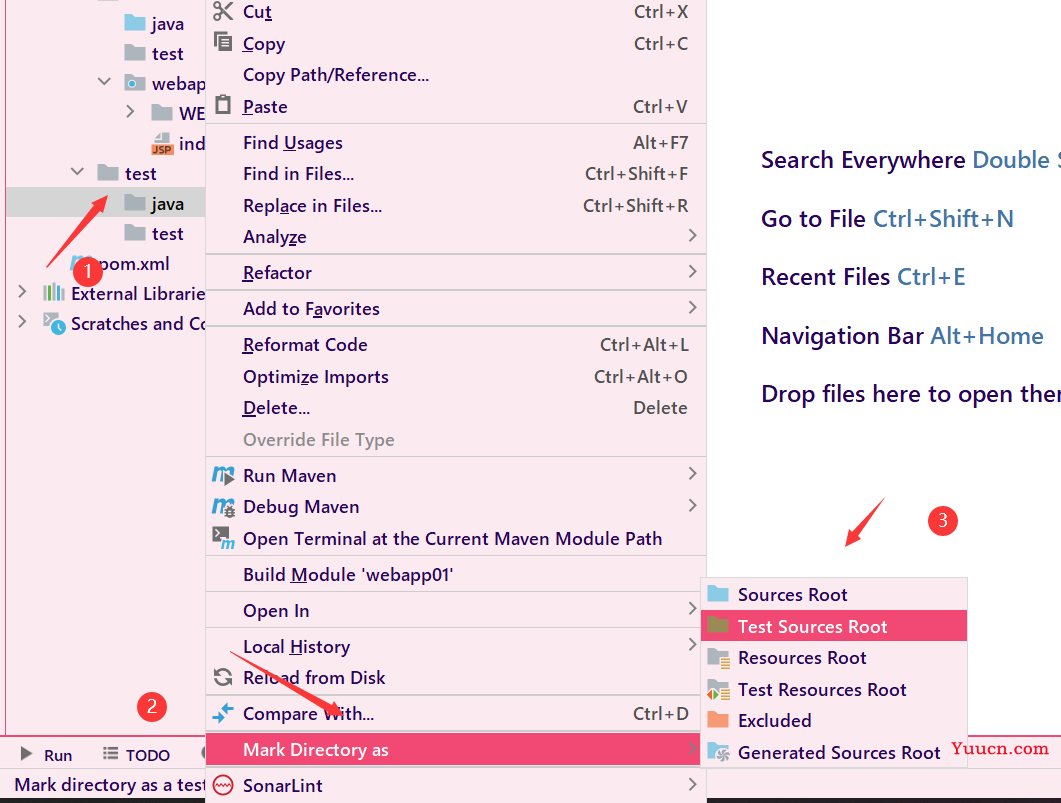Click the Copy pages icon

pos(223,41)
